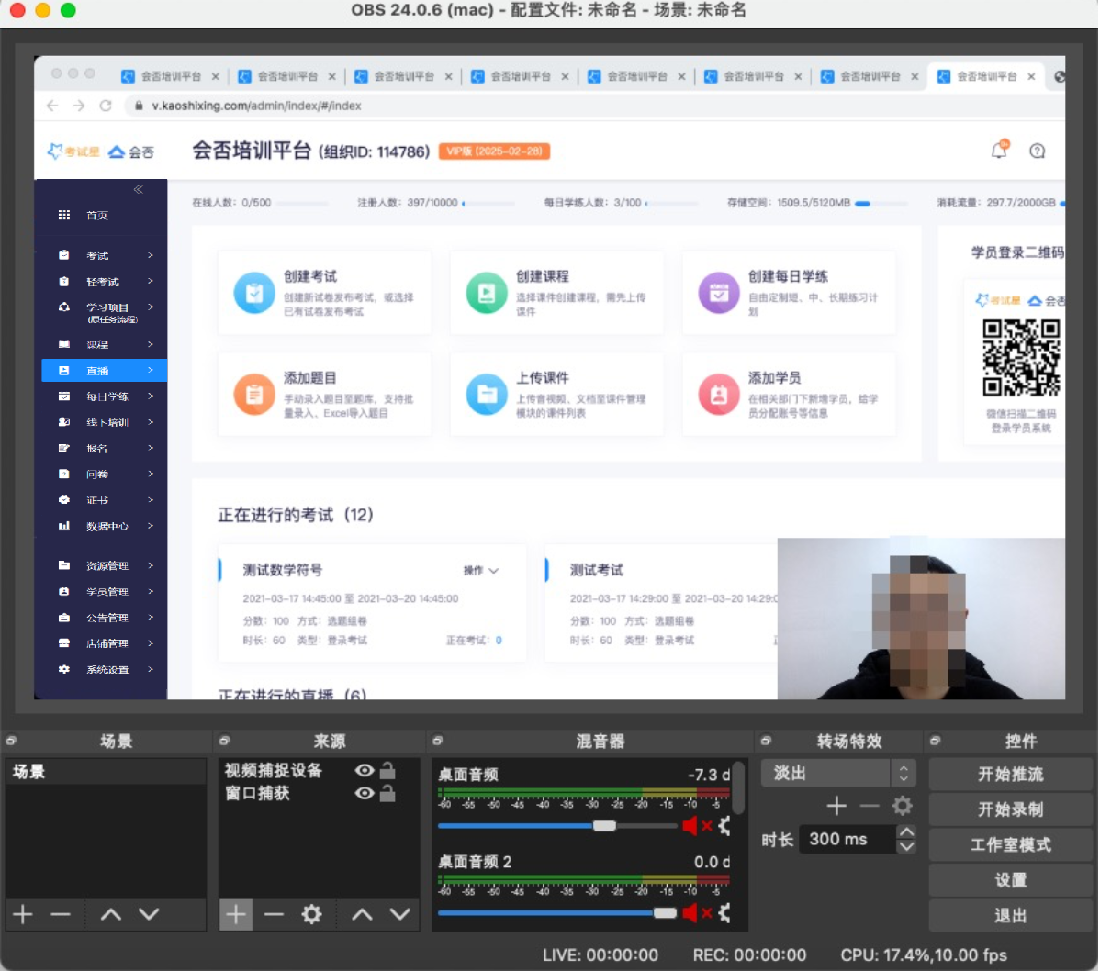This screenshot has width=1100, height=971.
Task: Adjust 桌面音频 volume slider
Action: click(x=604, y=825)
